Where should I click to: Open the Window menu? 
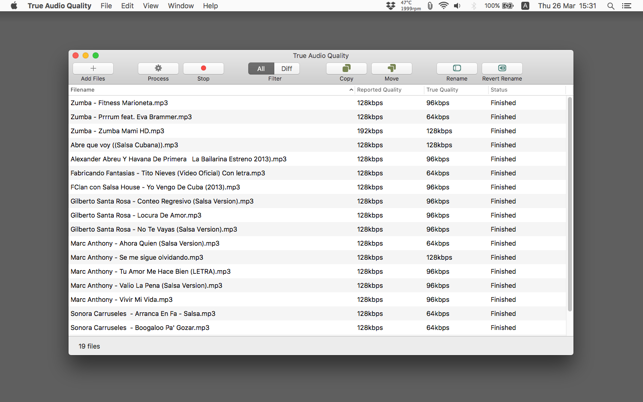tap(180, 6)
